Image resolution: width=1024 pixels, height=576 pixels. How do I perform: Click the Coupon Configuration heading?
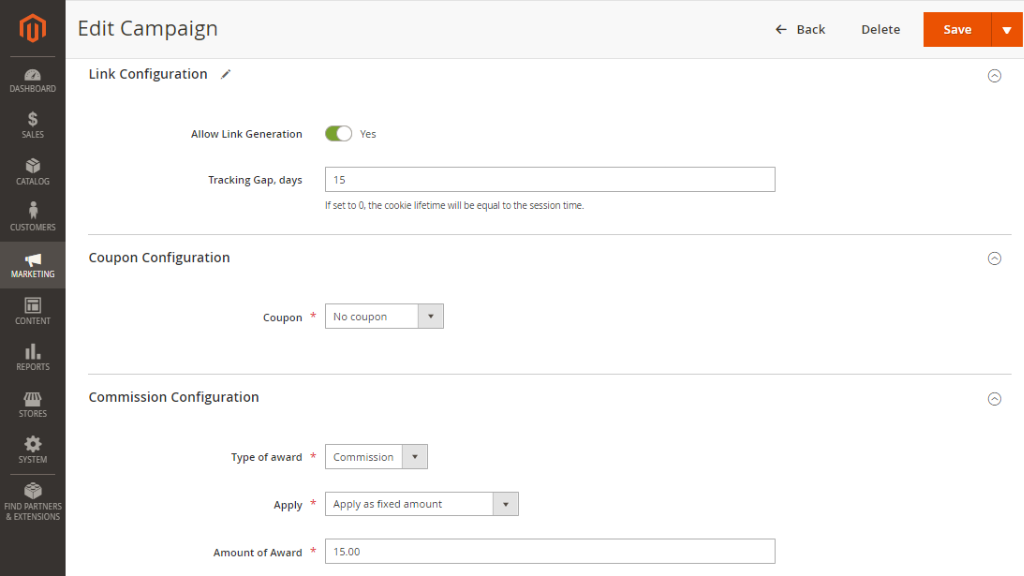pos(159,258)
